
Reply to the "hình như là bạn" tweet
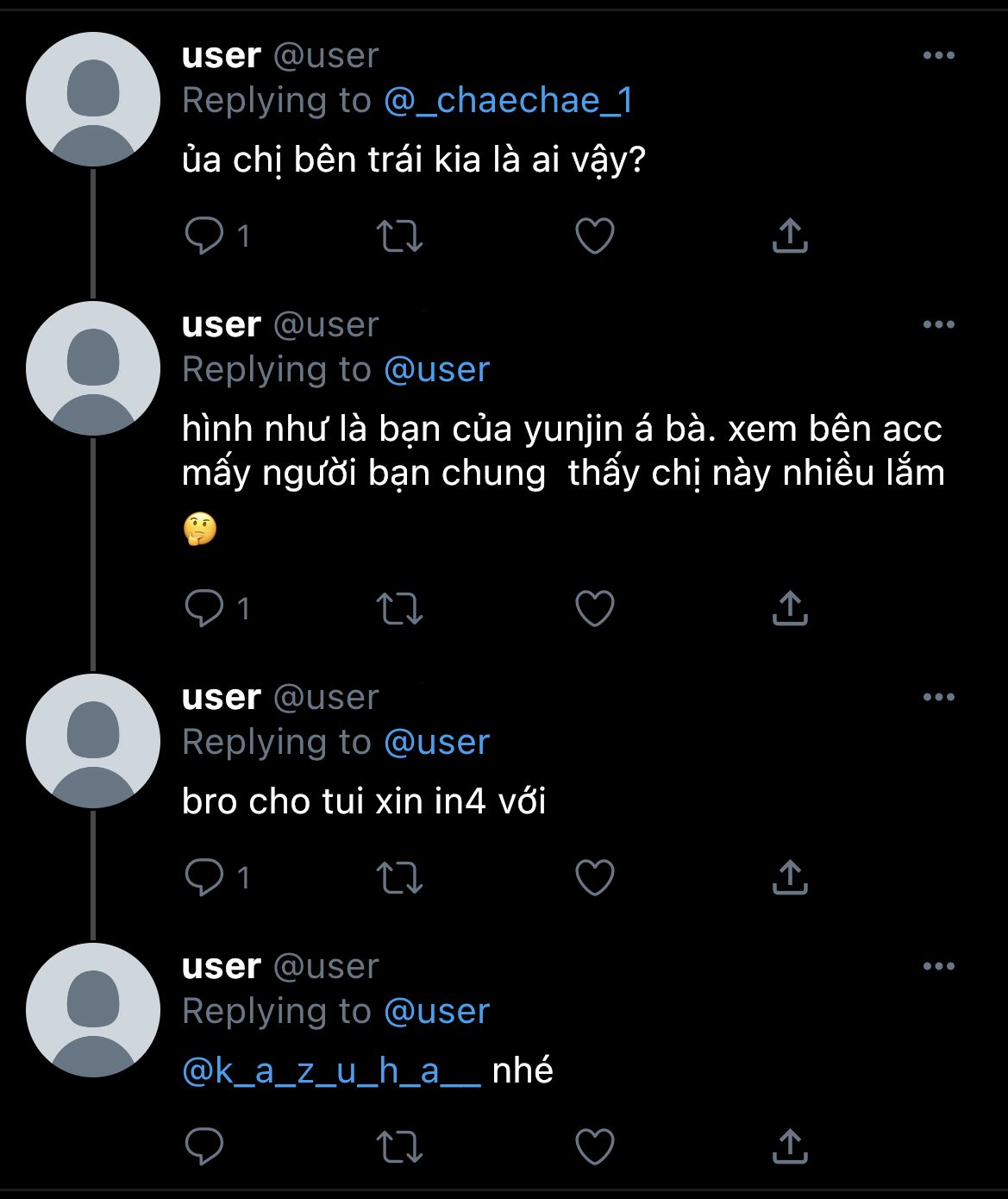pyautogui.click(x=204, y=608)
